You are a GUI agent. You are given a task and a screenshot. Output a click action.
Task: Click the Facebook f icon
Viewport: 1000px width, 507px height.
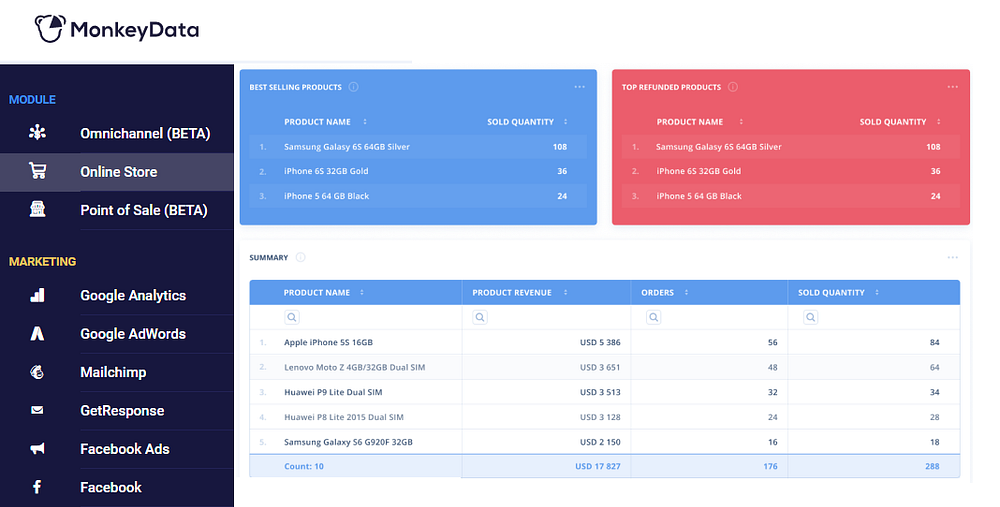[37, 487]
